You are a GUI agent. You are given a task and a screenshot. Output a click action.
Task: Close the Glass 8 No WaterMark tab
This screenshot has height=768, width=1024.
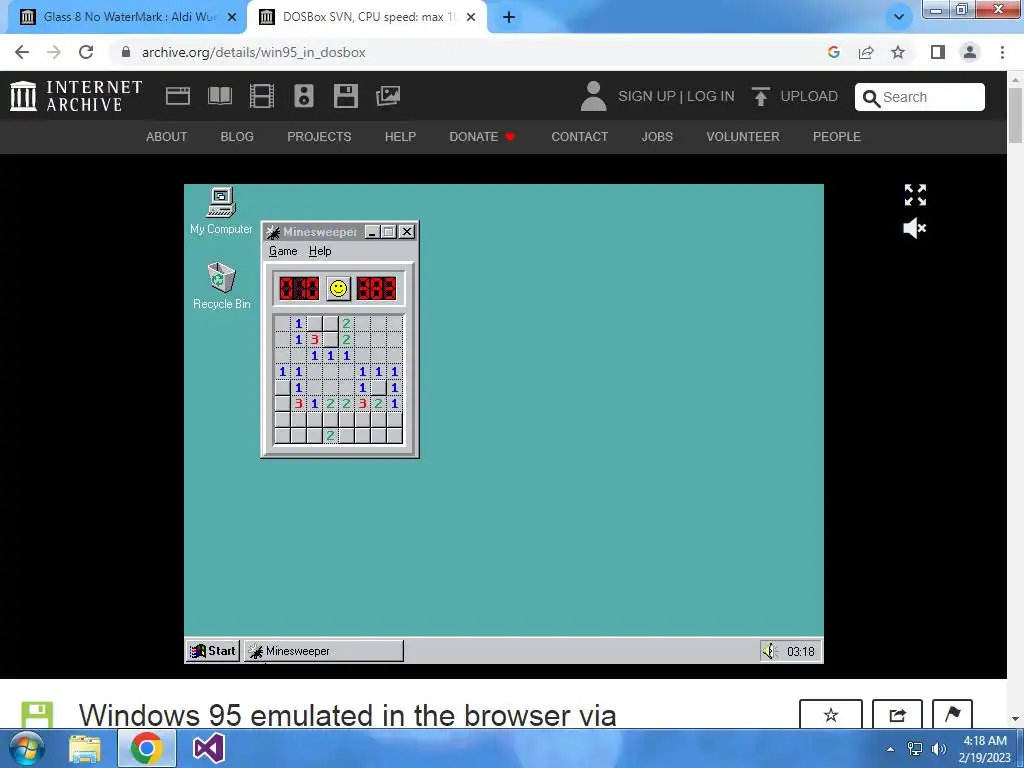coord(232,17)
